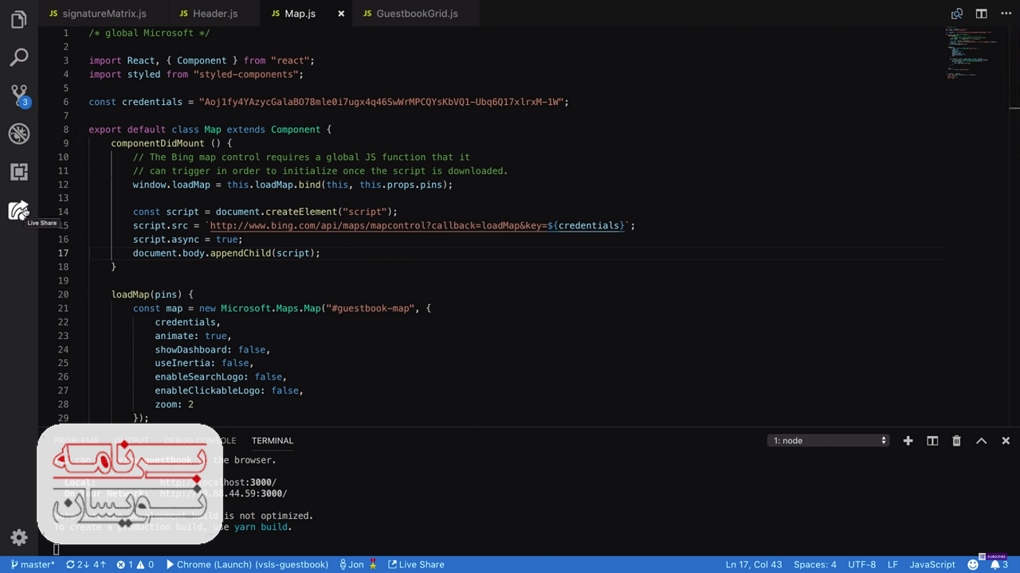Image resolution: width=1020 pixels, height=573 pixels.
Task: Toggle Problems panel via errors and warnings indicator
Action: pos(135,565)
